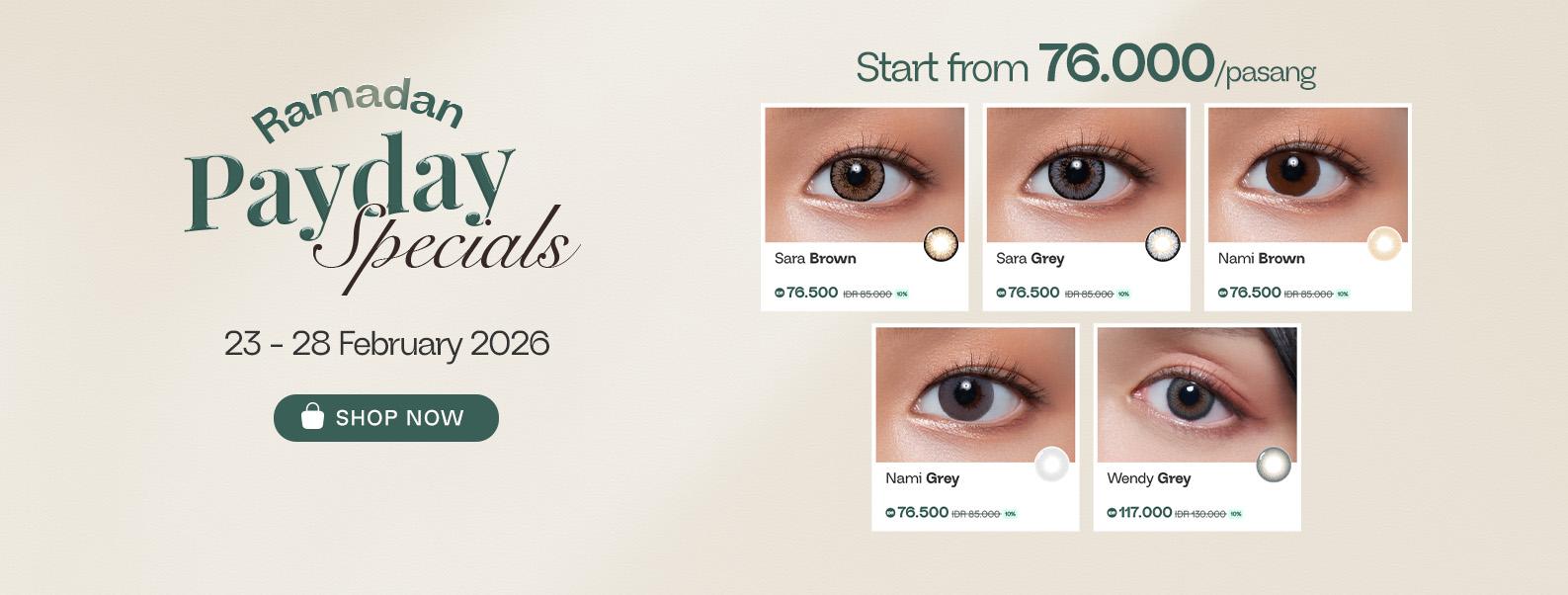Open the Nami Grey eye photo
Image resolution: width=1568 pixels, height=595 pixels.
[x=975, y=395]
